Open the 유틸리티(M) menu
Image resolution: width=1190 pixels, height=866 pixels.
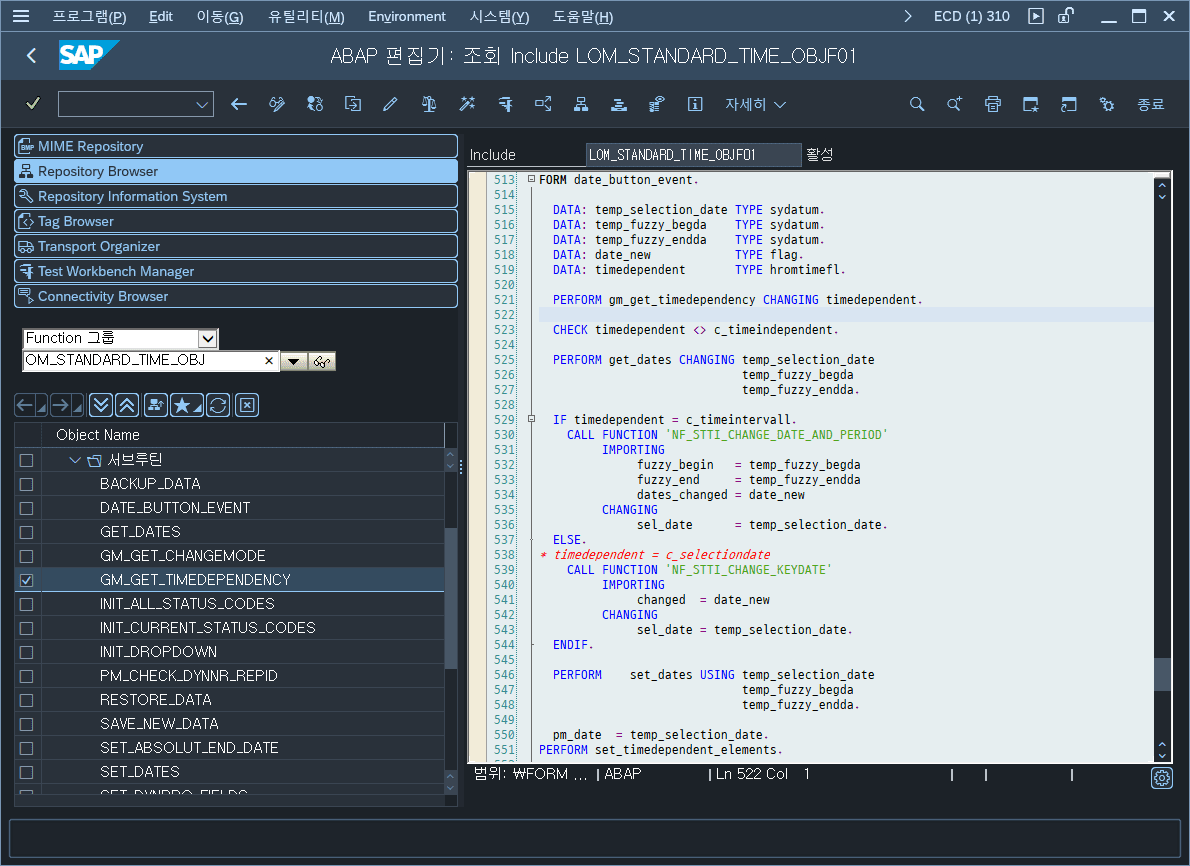[306, 17]
